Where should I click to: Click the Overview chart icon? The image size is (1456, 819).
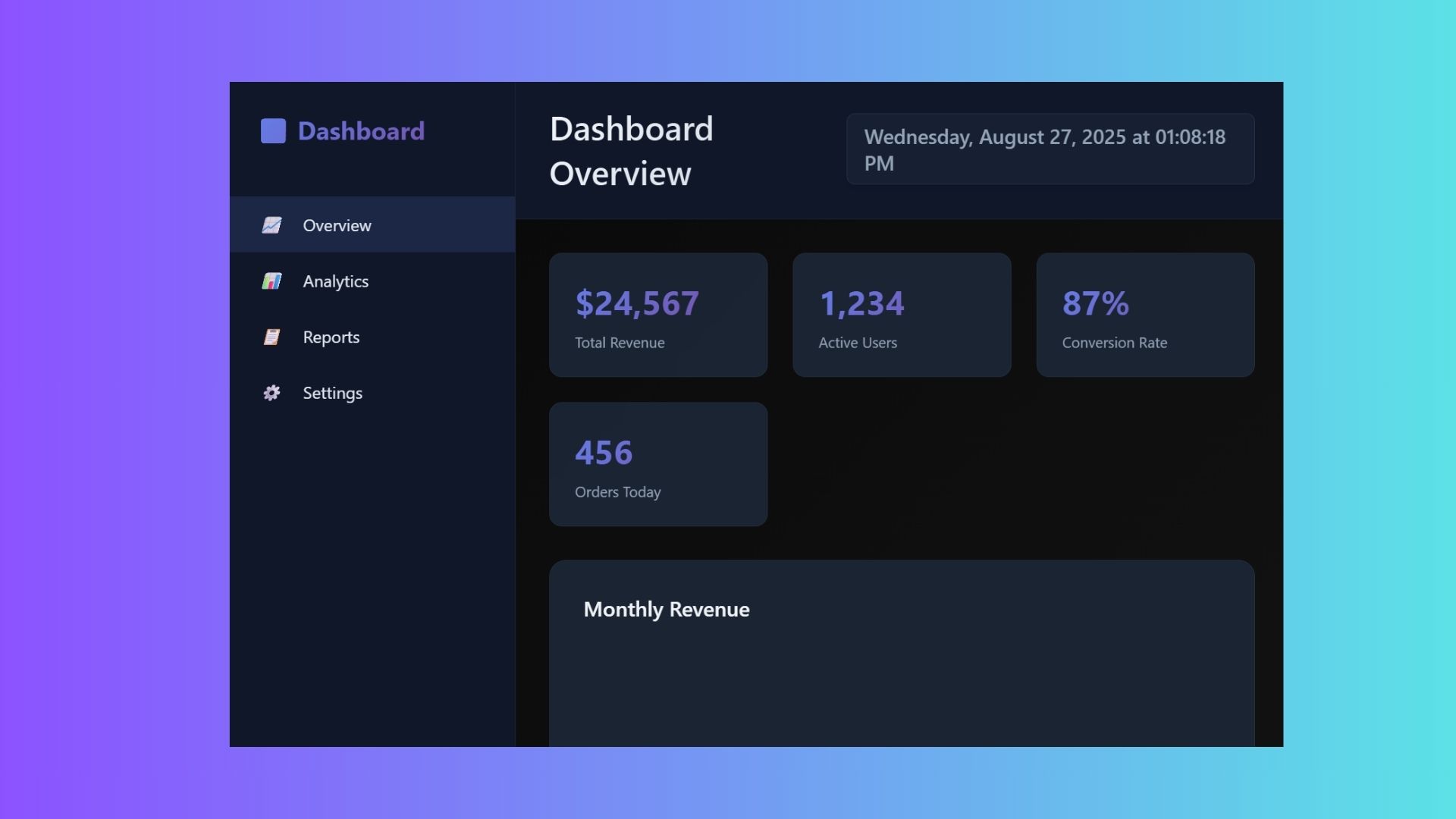click(271, 225)
